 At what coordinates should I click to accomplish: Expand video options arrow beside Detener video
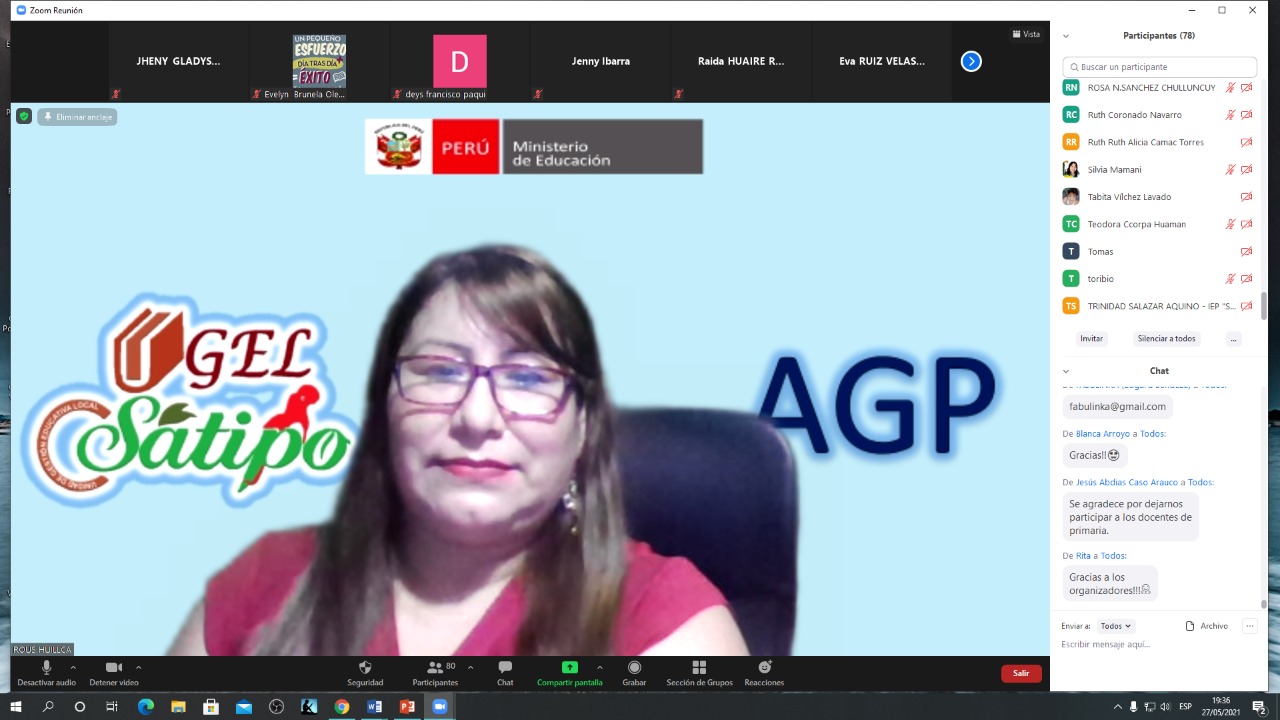pyautogui.click(x=138, y=667)
